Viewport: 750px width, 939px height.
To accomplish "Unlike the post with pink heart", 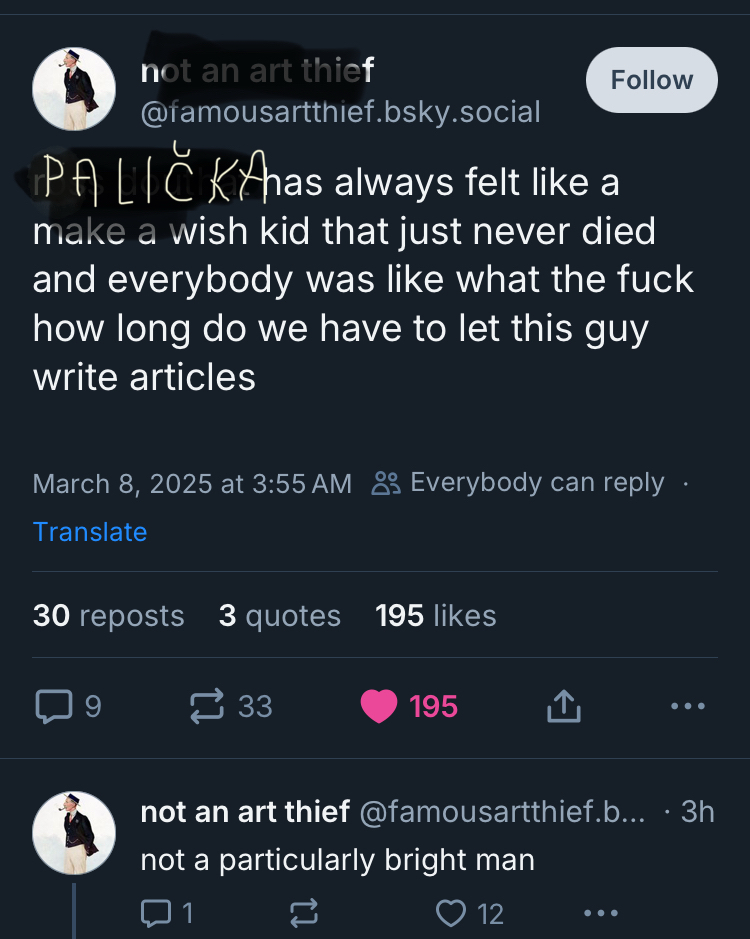I will point(379,707).
